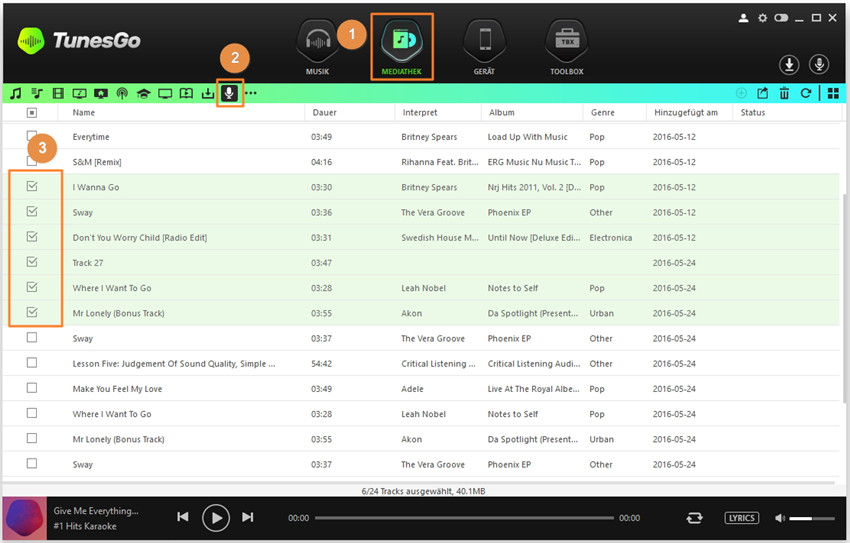
Task: Check the Make You Feel My Love checkbox
Action: point(32,388)
